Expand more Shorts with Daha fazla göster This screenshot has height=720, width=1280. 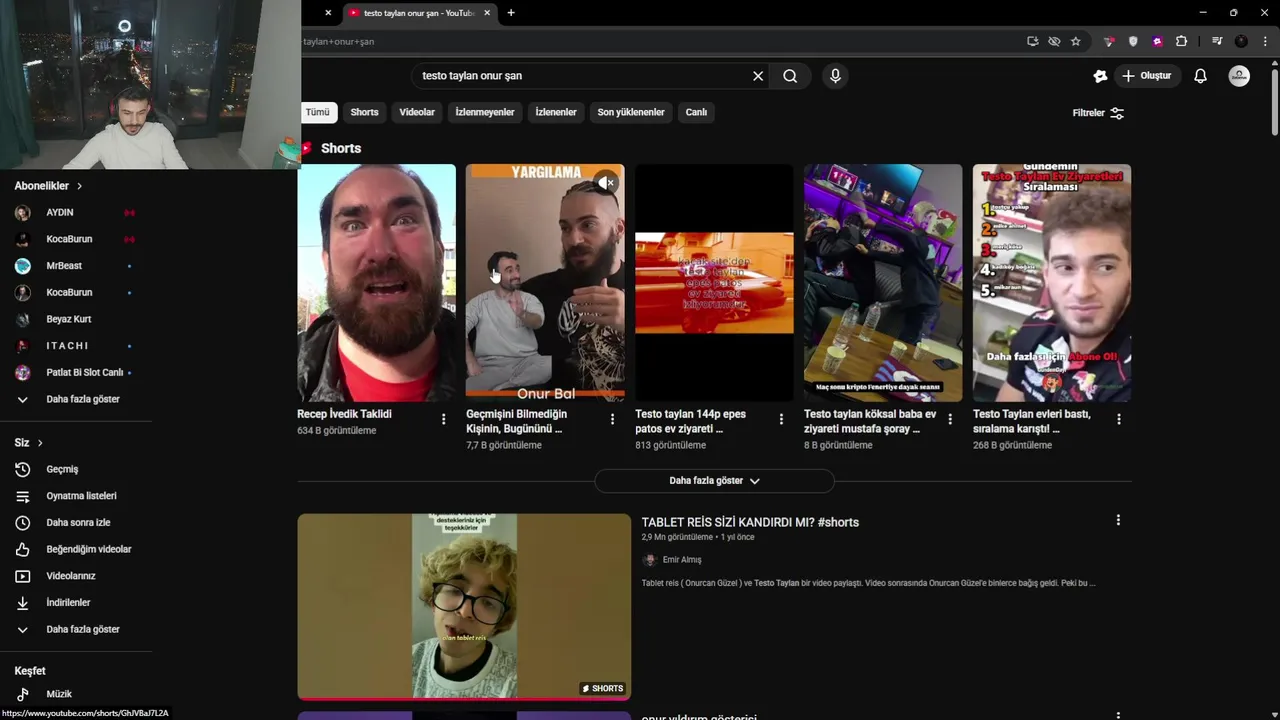(x=714, y=481)
